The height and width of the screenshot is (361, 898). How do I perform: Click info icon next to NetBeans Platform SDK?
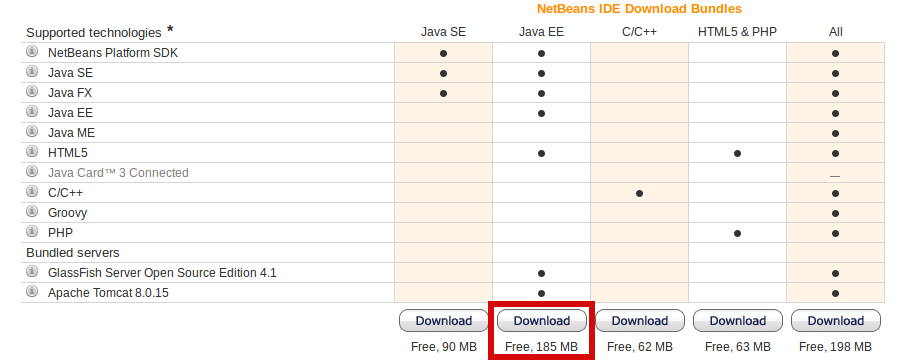point(32,52)
